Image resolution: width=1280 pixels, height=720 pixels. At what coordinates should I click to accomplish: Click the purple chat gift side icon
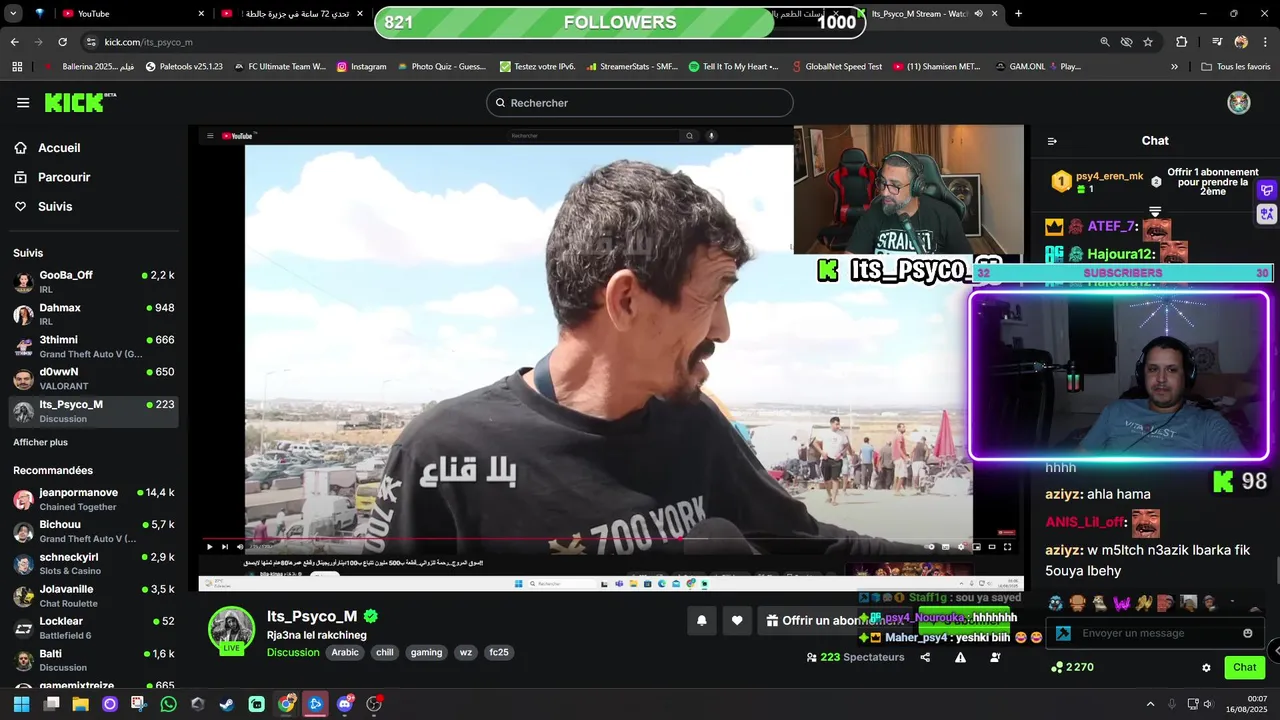pos(1267,190)
